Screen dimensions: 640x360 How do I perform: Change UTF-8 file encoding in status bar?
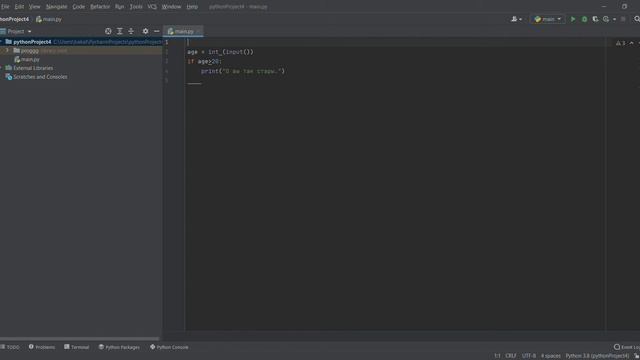click(x=529, y=356)
